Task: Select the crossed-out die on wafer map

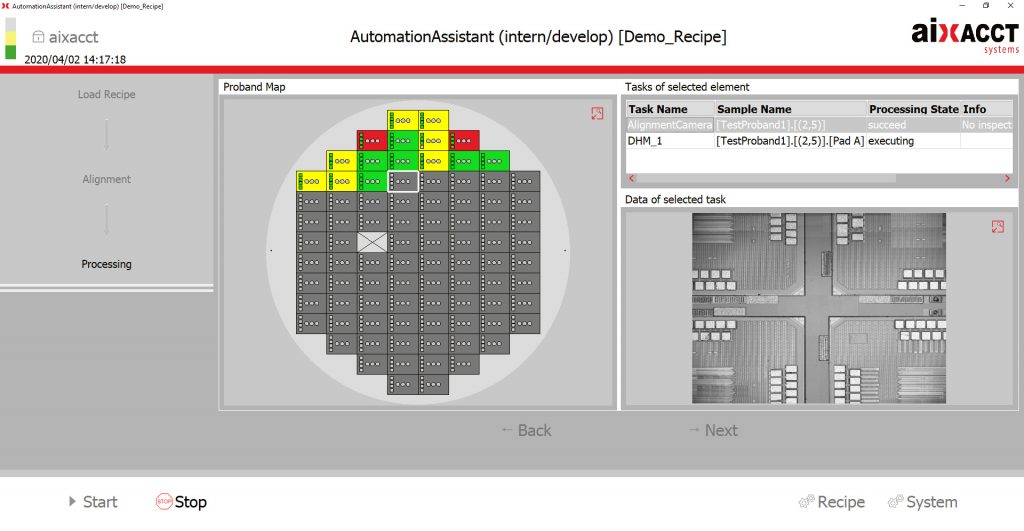Action: point(372,242)
